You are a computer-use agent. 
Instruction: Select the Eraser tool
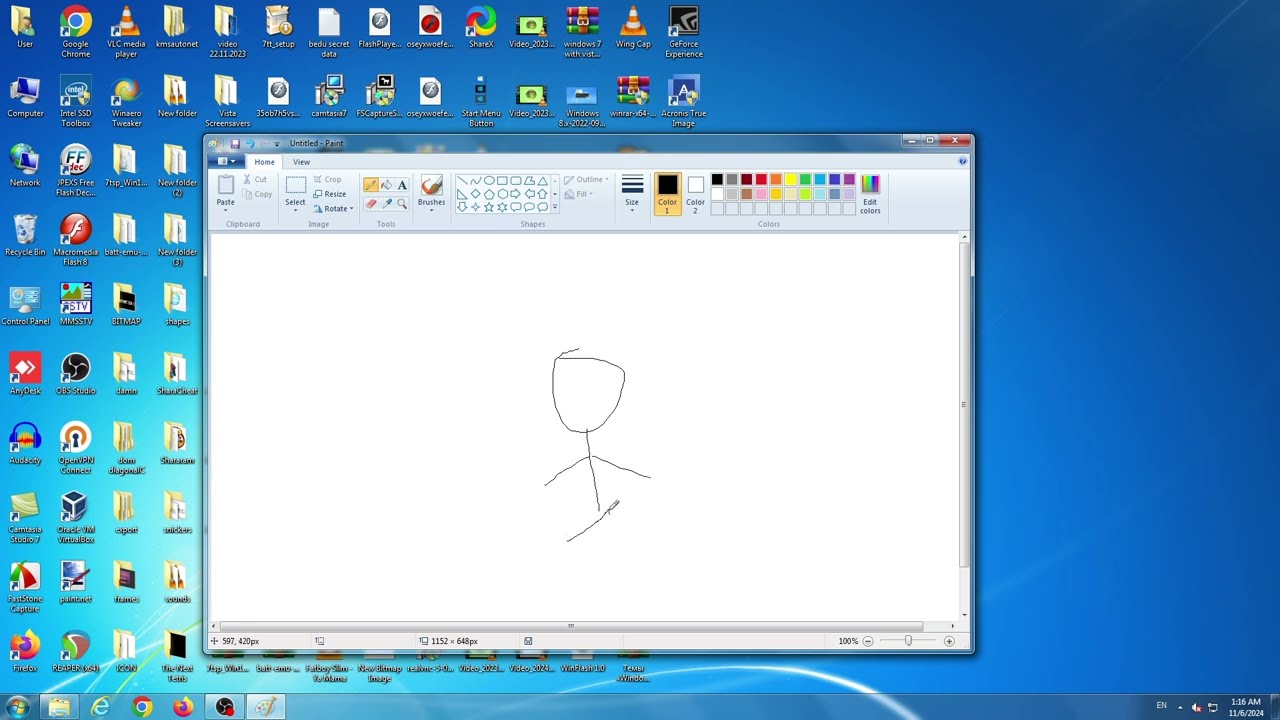pyautogui.click(x=371, y=203)
